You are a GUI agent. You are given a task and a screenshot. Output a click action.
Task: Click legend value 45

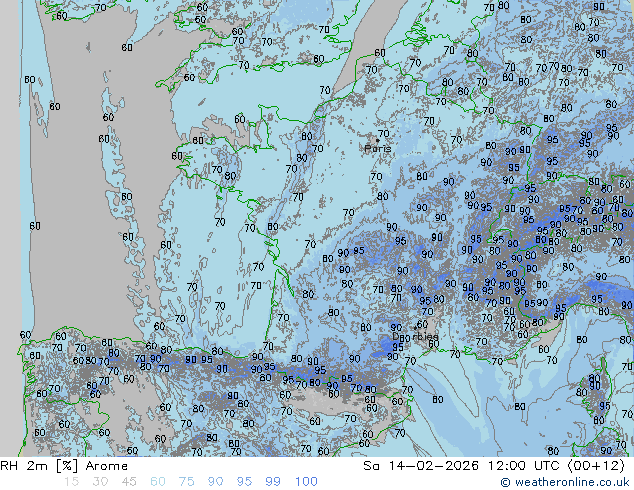[129, 482]
